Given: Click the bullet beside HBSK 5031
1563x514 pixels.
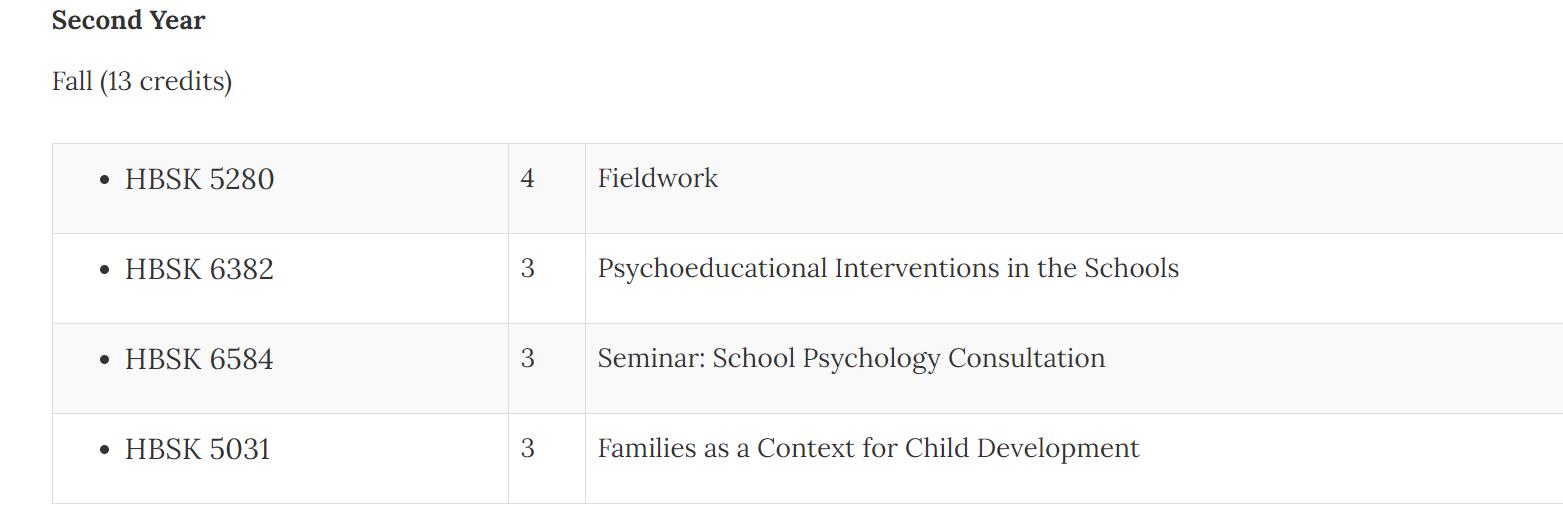Looking at the screenshot, I should pos(105,451).
